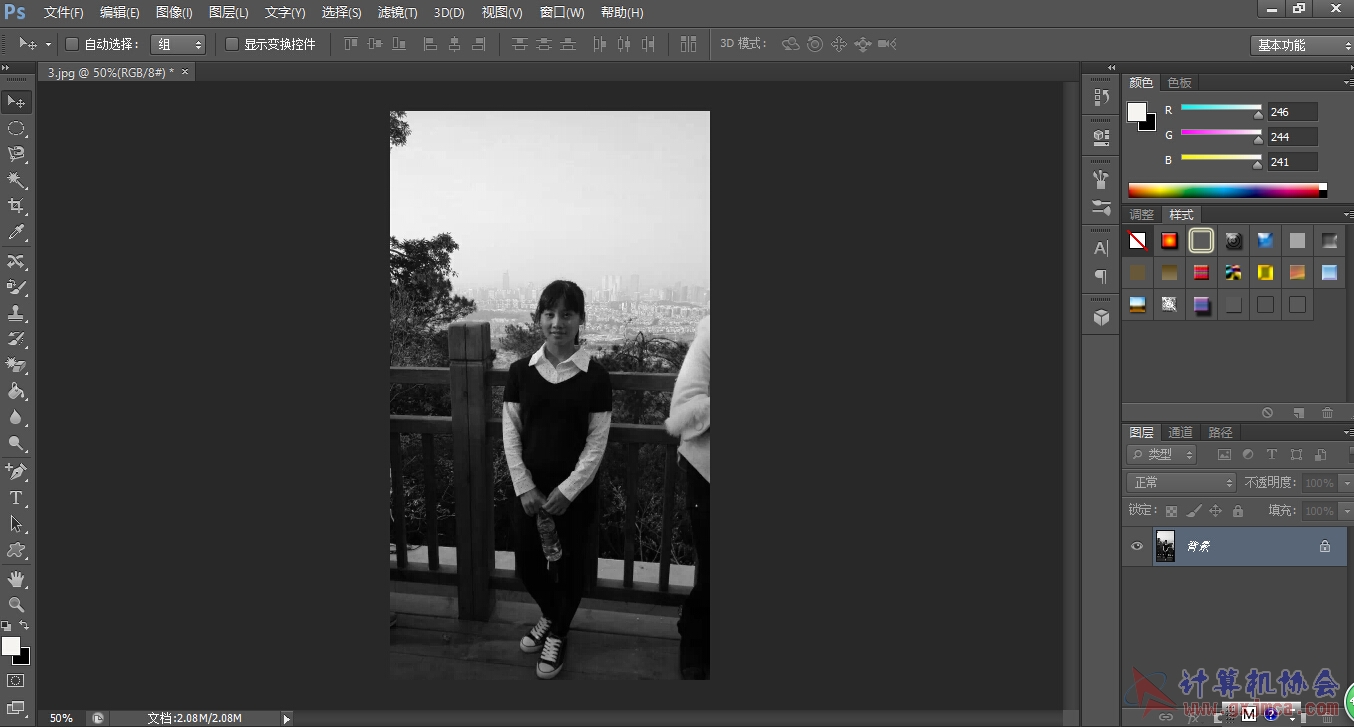
Task: Toggle lock image pixels
Action: pos(1194,511)
